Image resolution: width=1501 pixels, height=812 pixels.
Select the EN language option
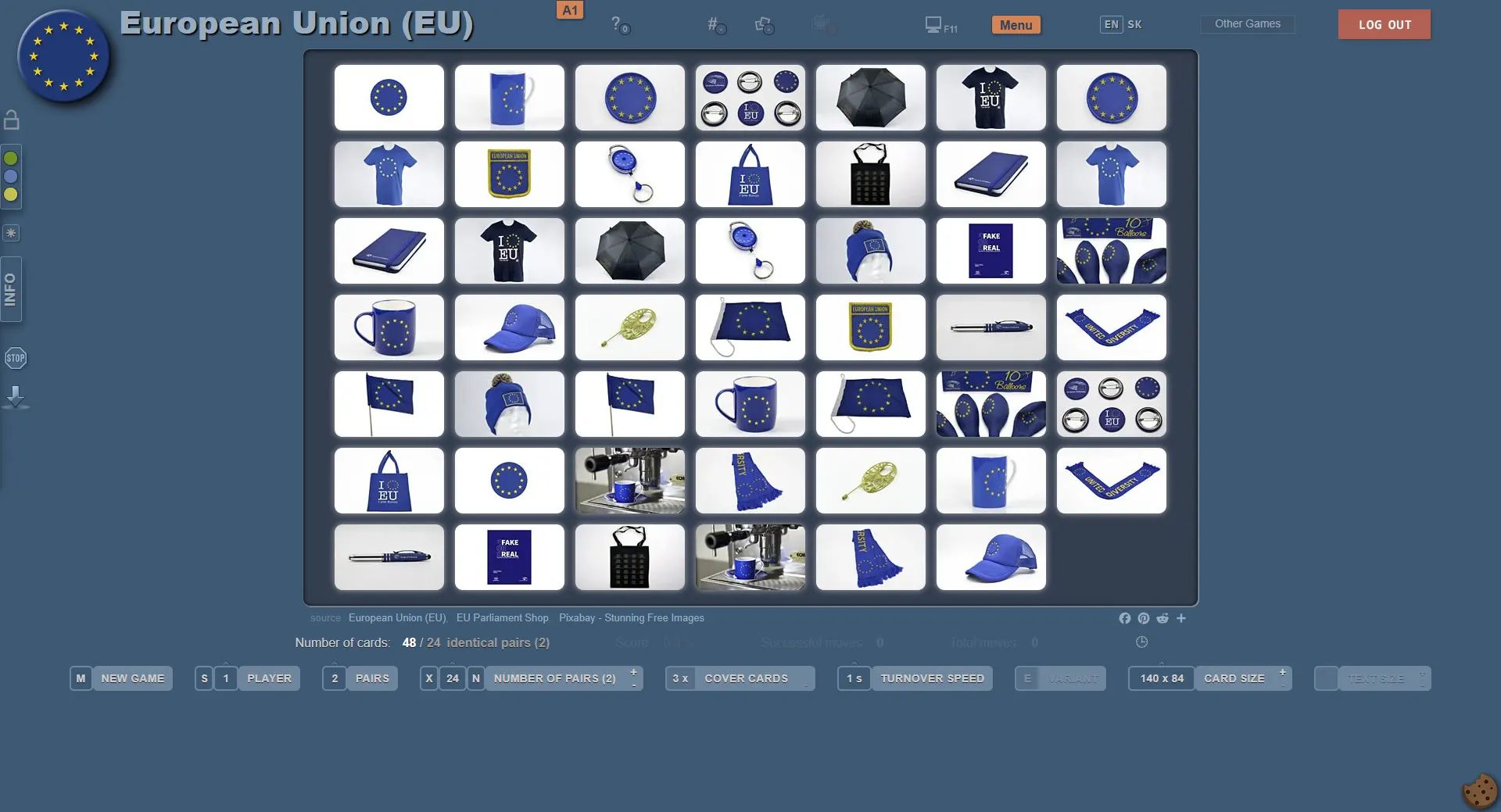pyautogui.click(x=1111, y=24)
